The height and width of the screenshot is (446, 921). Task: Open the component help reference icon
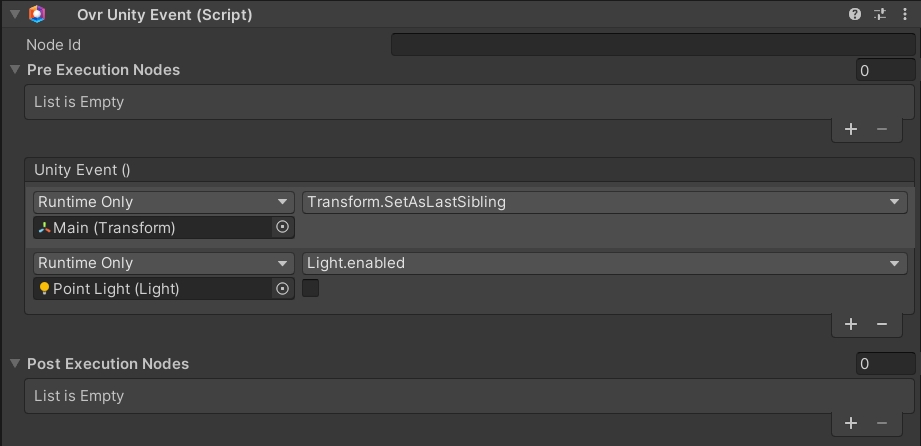[855, 14]
